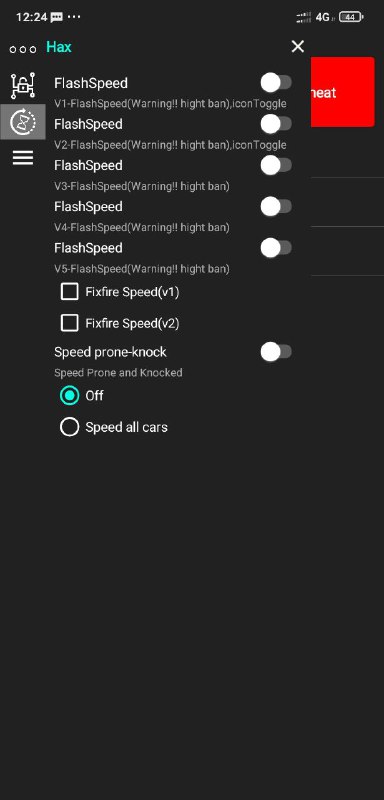Viewport: 384px width, 800px height.
Task: Open the lock circuit sidebar icon
Action: (23, 85)
